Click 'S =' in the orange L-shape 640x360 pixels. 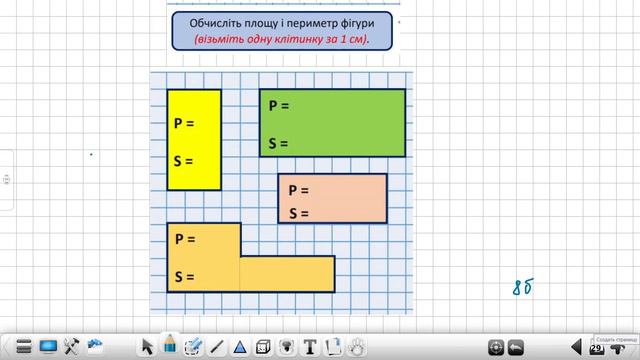[x=184, y=277]
